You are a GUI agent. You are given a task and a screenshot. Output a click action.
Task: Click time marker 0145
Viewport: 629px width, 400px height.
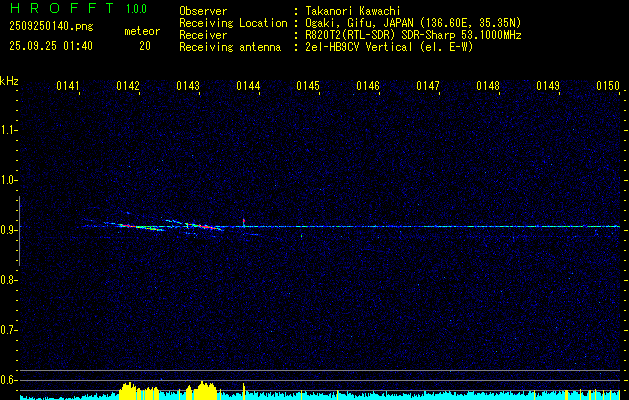(x=308, y=86)
